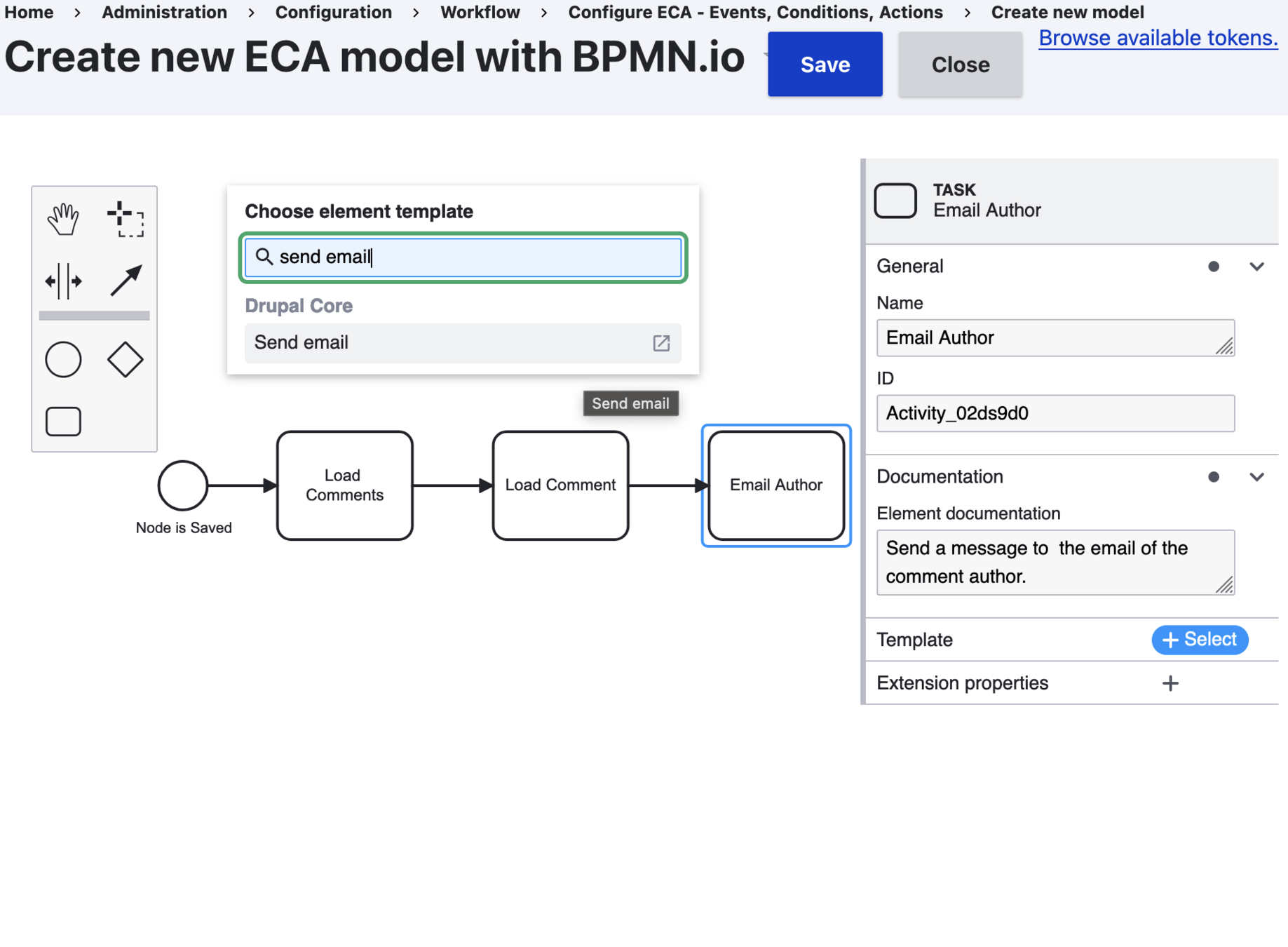Select the Node is Saved start event

pyautogui.click(x=183, y=485)
